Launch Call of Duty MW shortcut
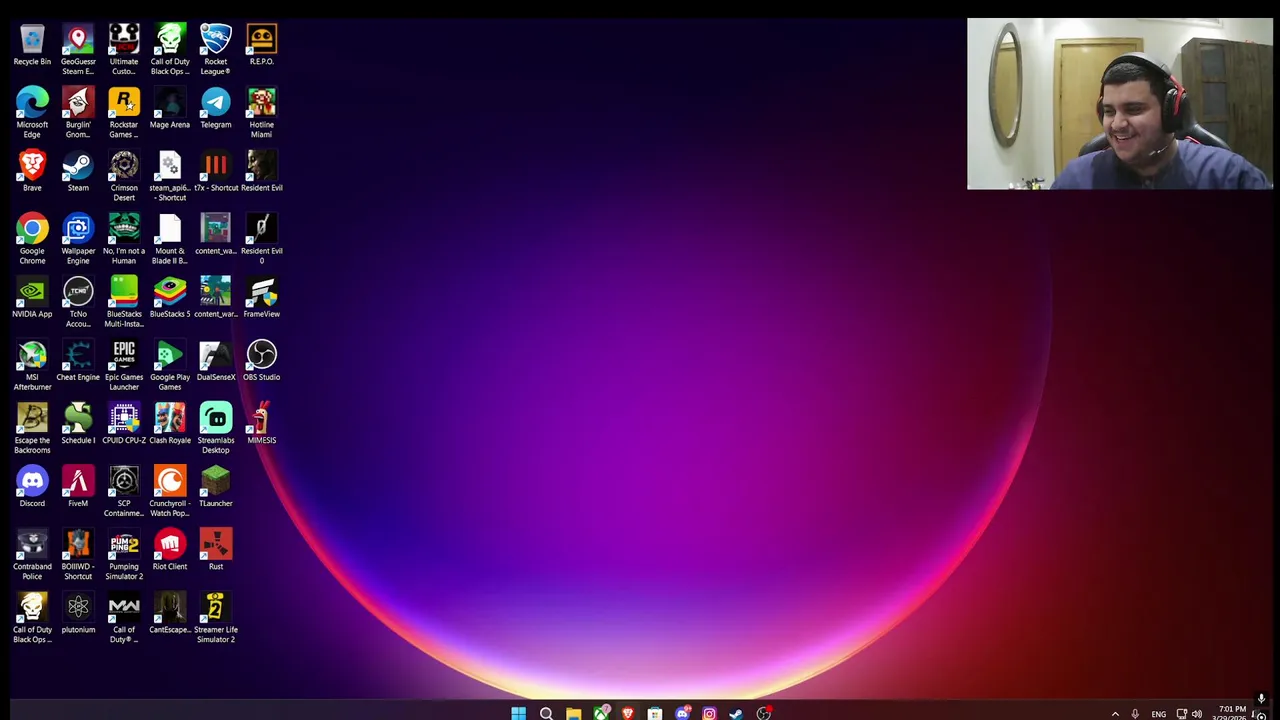The width and height of the screenshot is (1280, 720). pyautogui.click(x=124, y=618)
